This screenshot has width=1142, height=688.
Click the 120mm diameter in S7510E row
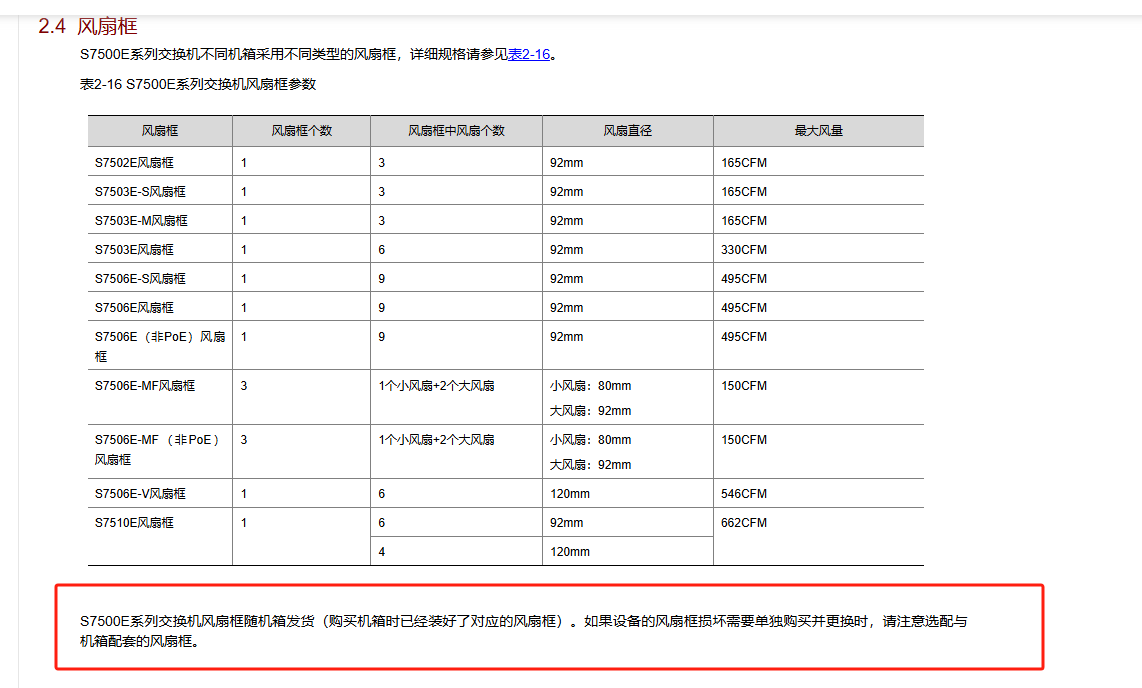[x=570, y=552]
